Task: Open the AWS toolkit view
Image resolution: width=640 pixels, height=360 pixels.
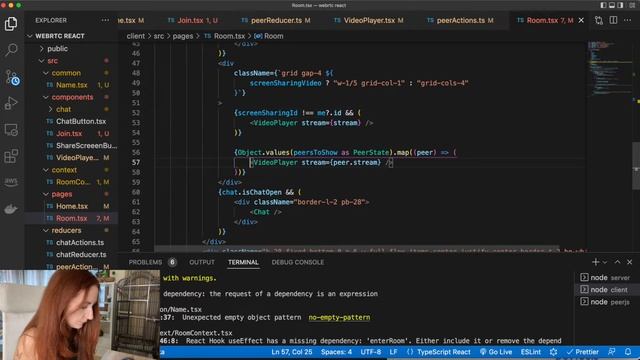Action: pos(11,181)
